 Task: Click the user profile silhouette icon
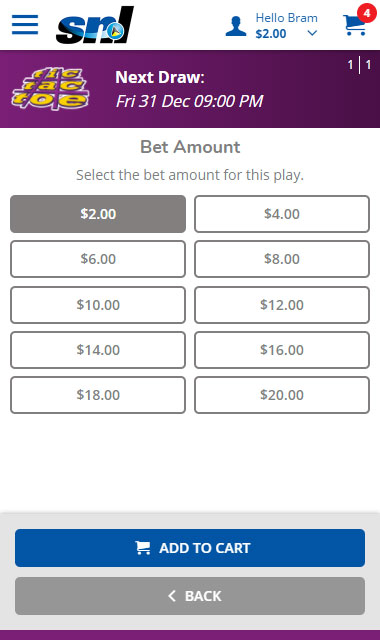pos(236,27)
